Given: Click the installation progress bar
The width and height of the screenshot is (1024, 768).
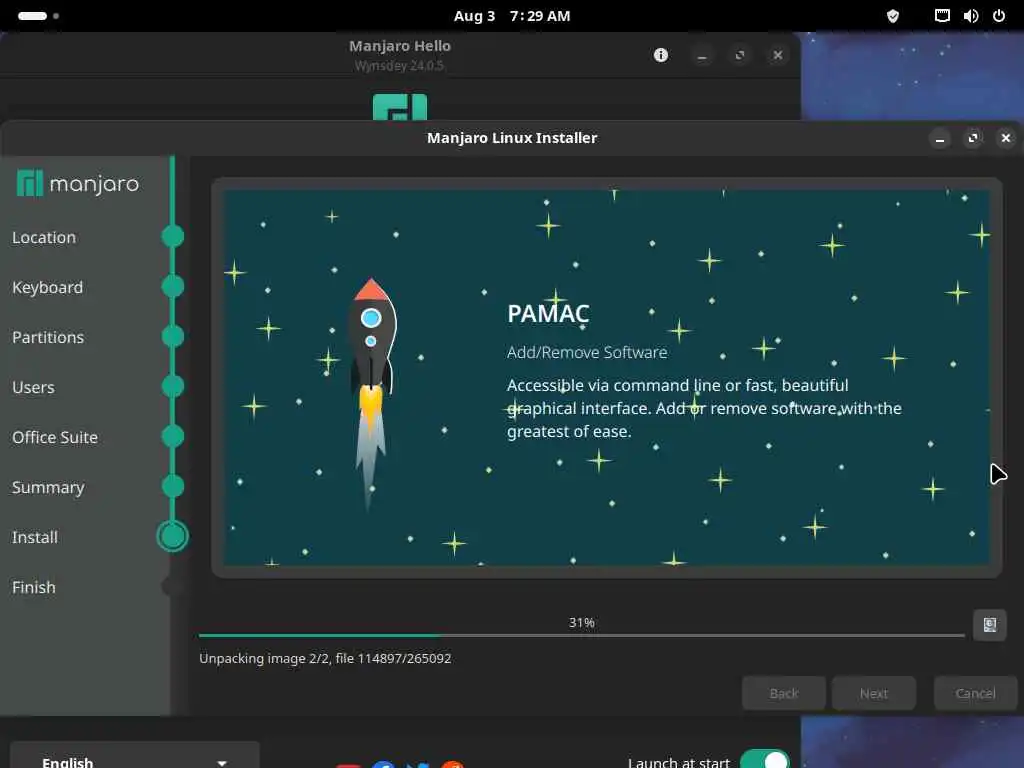Looking at the screenshot, I should (582, 635).
